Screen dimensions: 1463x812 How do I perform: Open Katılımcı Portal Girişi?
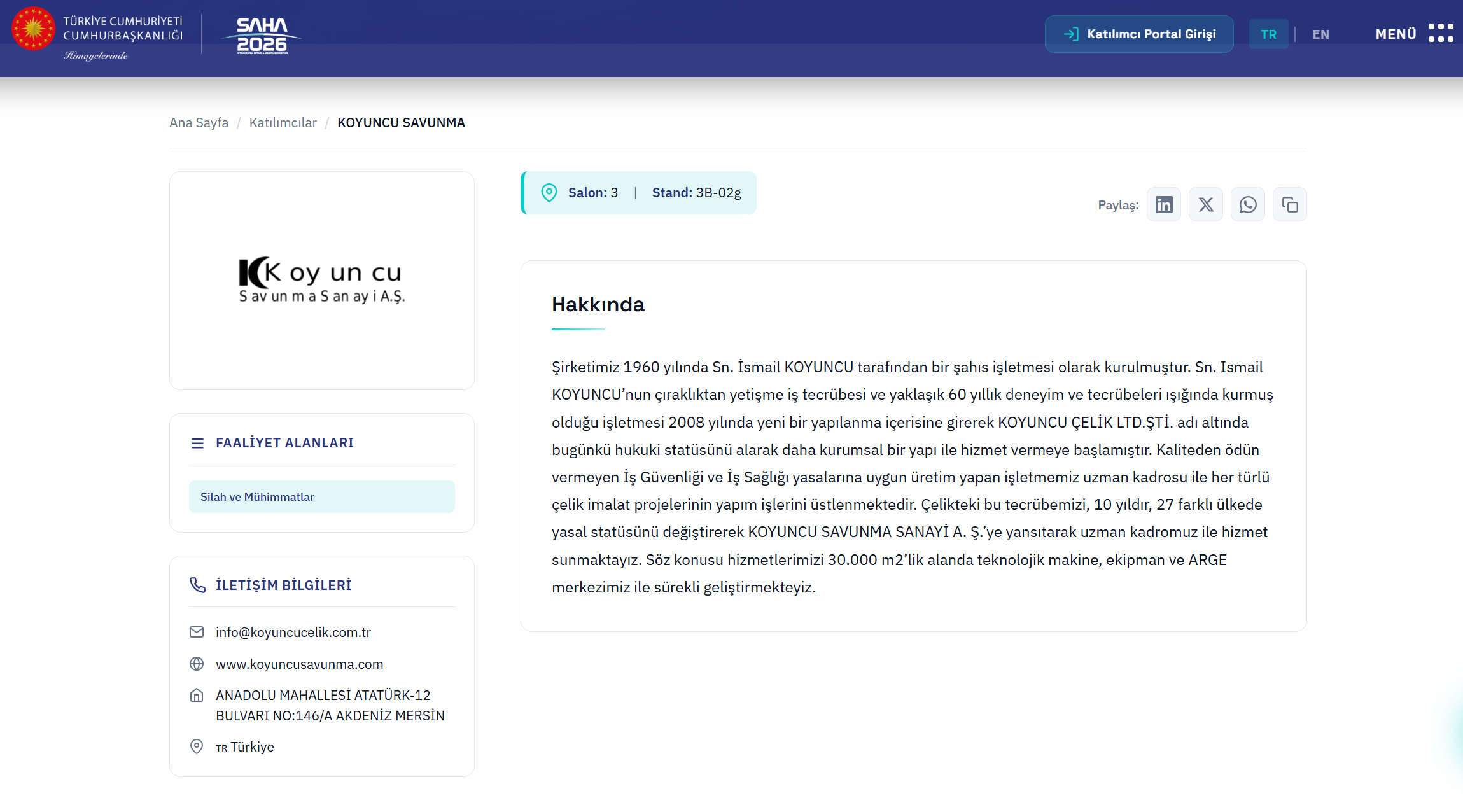(x=1138, y=34)
